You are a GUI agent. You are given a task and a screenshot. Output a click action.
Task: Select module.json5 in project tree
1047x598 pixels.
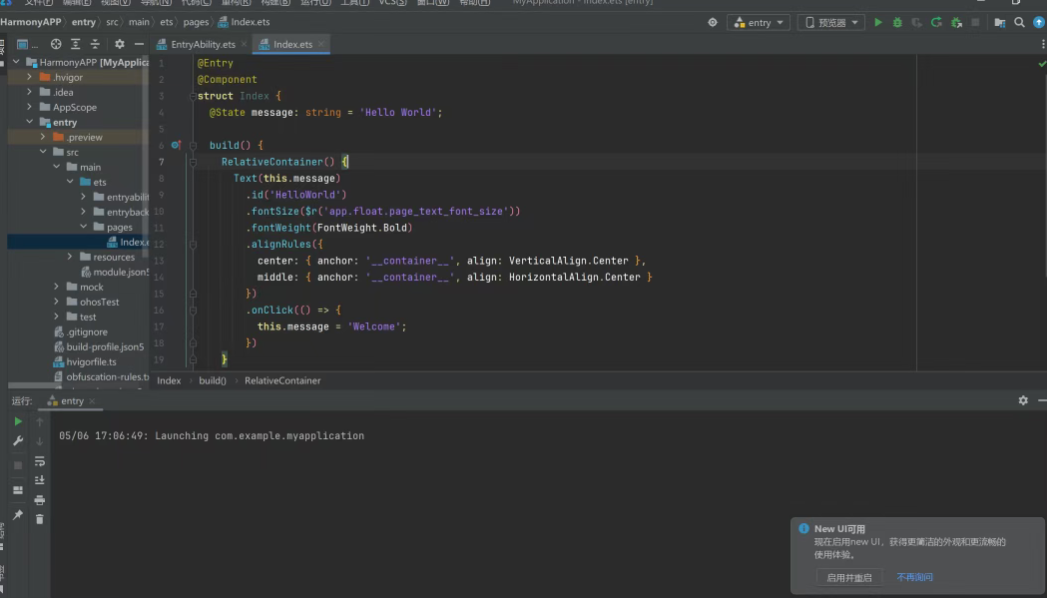click(120, 272)
